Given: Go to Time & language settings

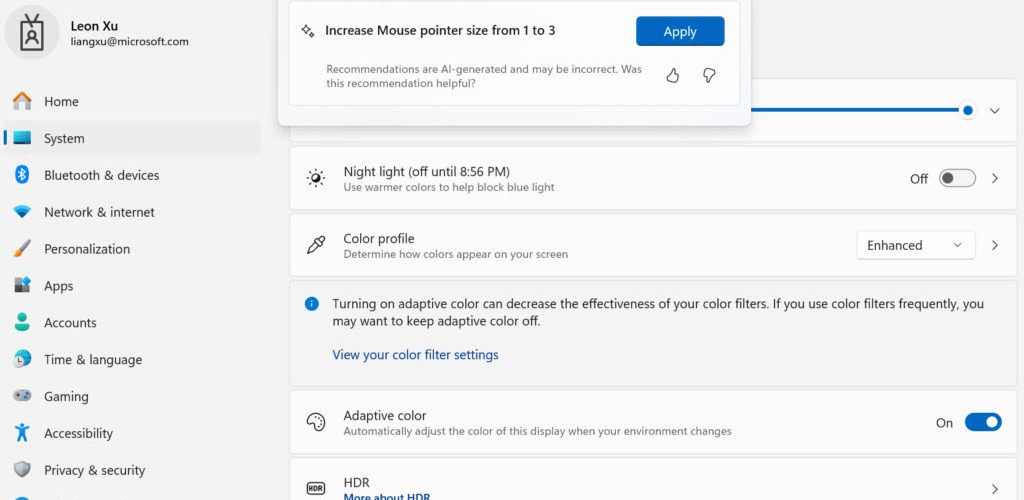Looking at the screenshot, I should [x=93, y=360].
